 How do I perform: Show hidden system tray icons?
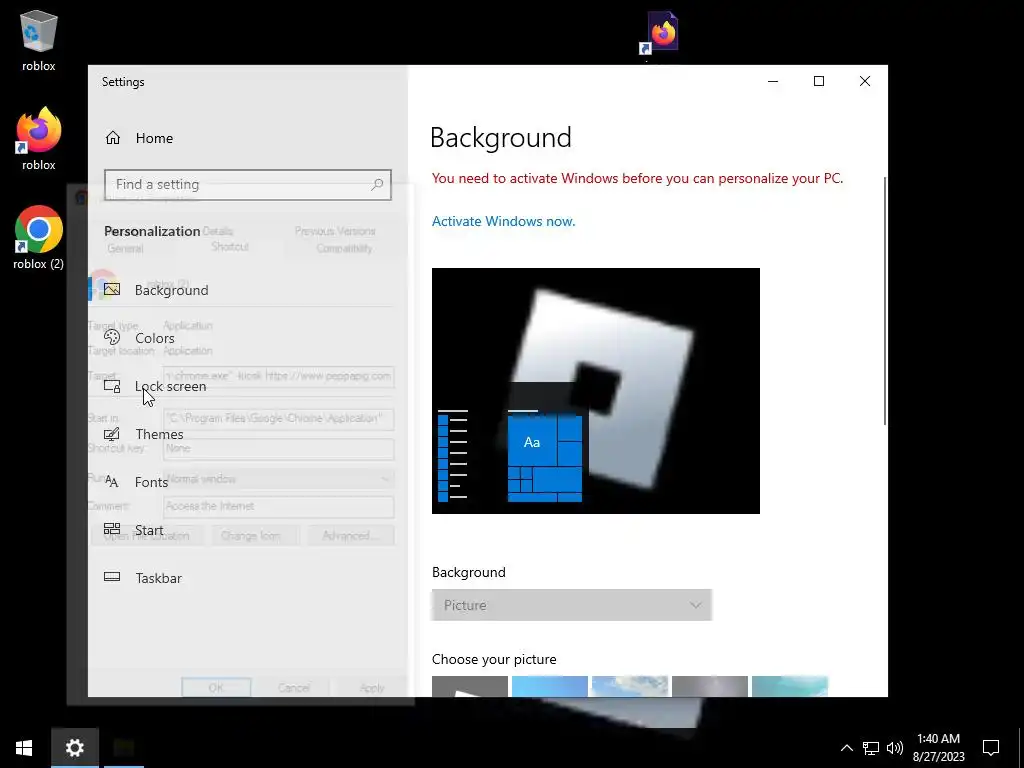click(846, 748)
